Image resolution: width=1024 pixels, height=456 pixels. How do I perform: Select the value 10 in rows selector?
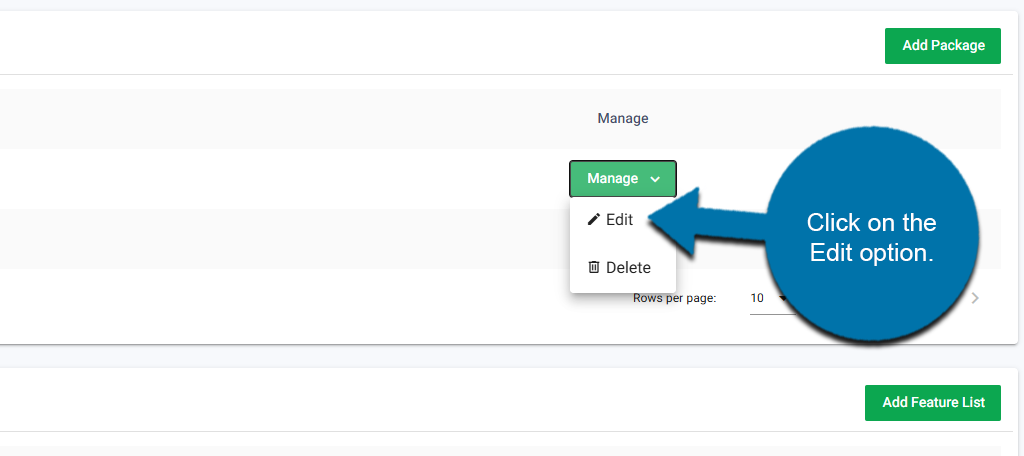757,298
